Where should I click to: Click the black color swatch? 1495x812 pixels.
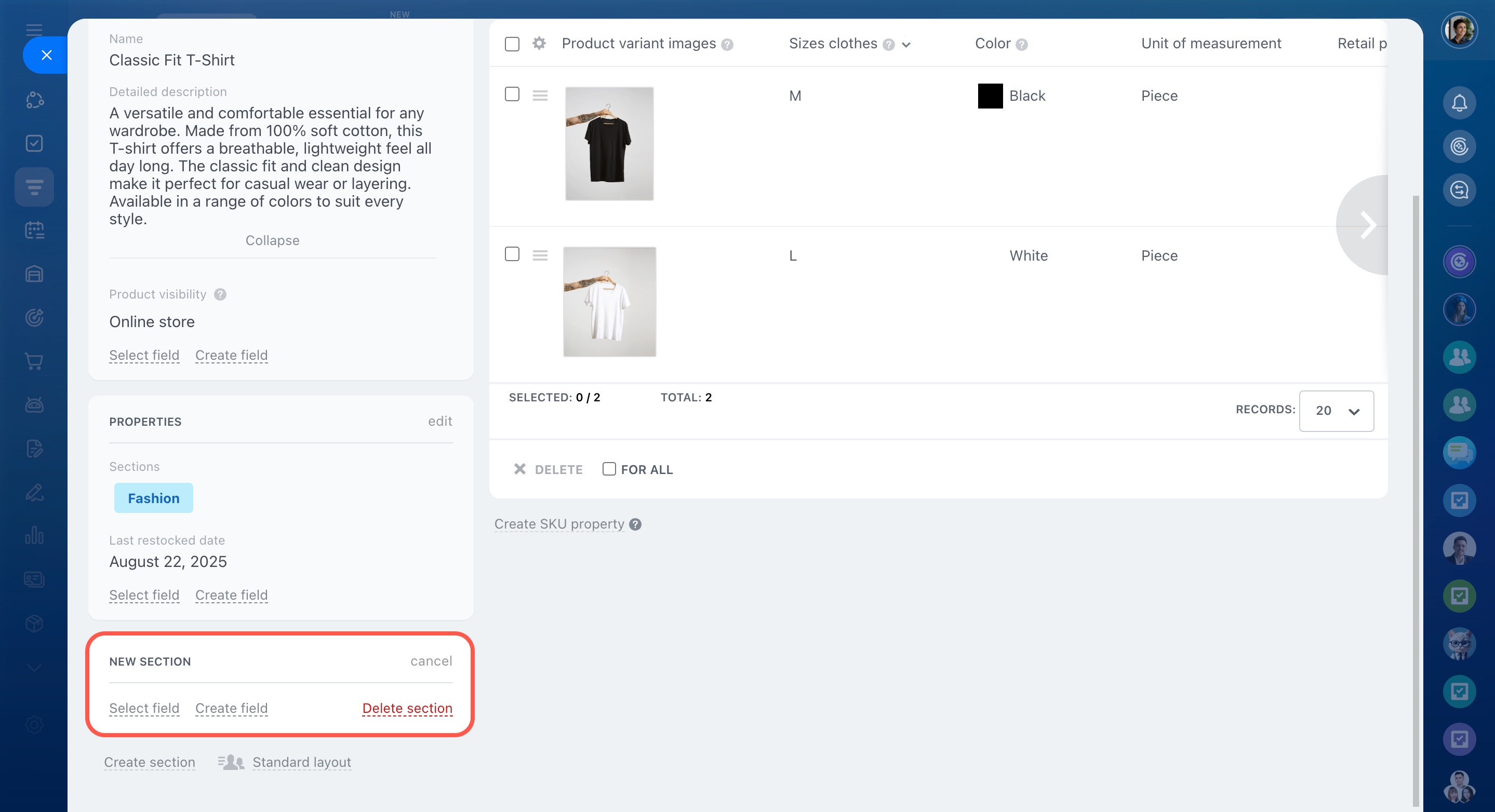(990, 96)
